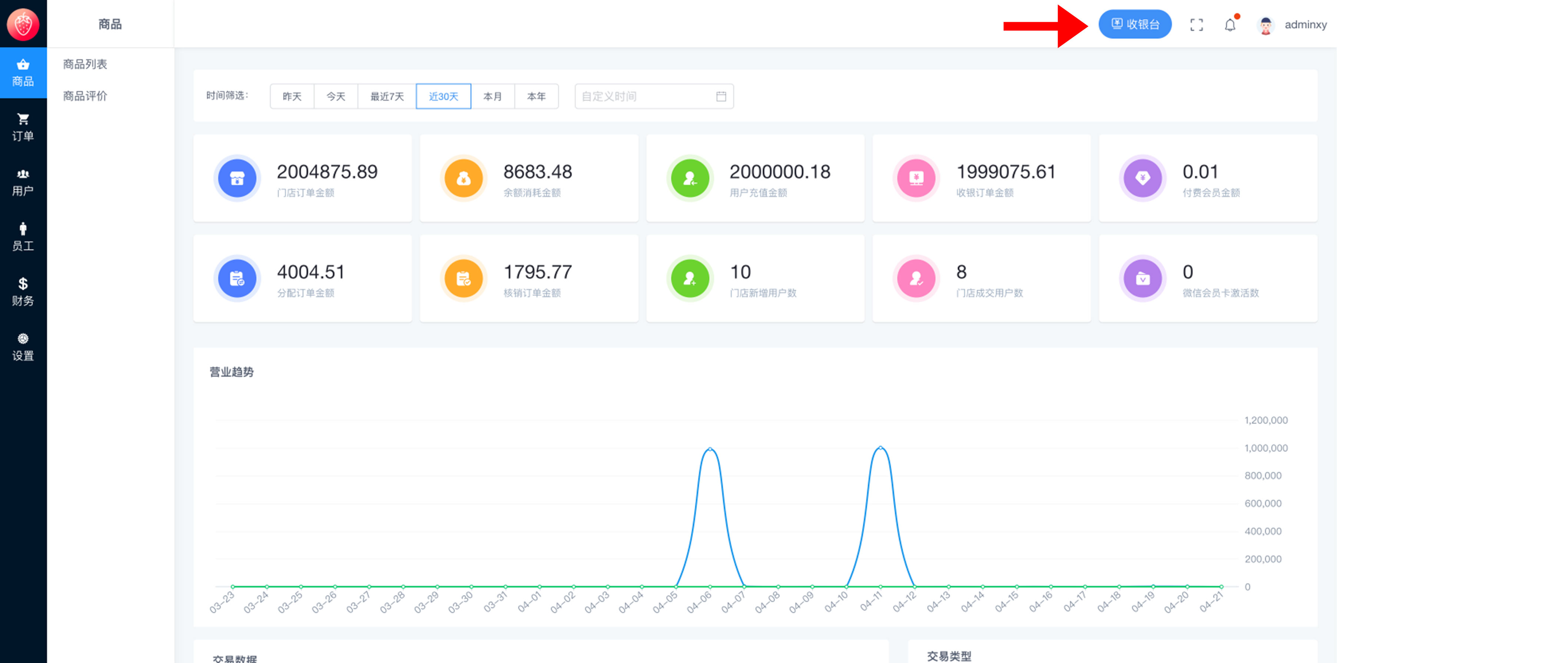Open 商品列表 submenu item
Image resolution: width=1568 pixels, height=663 pixels.
tap(85, 64)
